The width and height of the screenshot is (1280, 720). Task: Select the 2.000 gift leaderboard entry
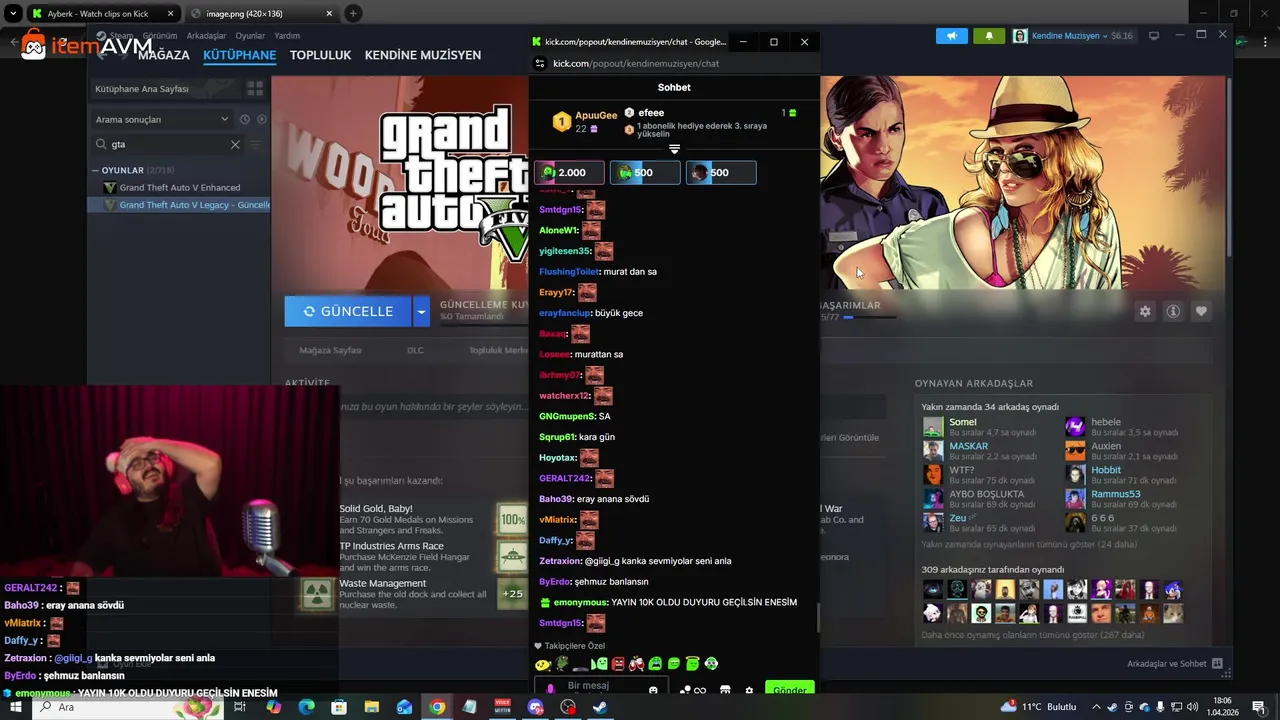(569, 172)
